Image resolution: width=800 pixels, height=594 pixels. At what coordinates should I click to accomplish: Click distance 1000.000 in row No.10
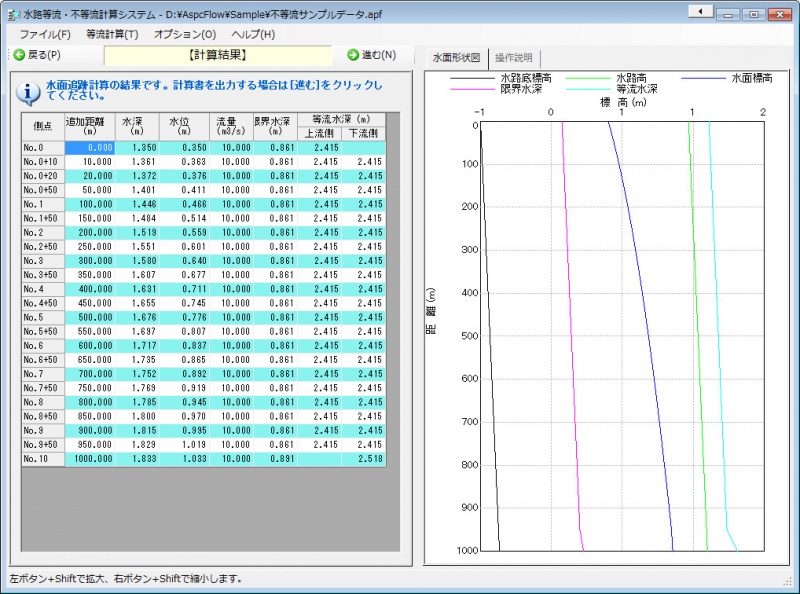click(90, 459)
